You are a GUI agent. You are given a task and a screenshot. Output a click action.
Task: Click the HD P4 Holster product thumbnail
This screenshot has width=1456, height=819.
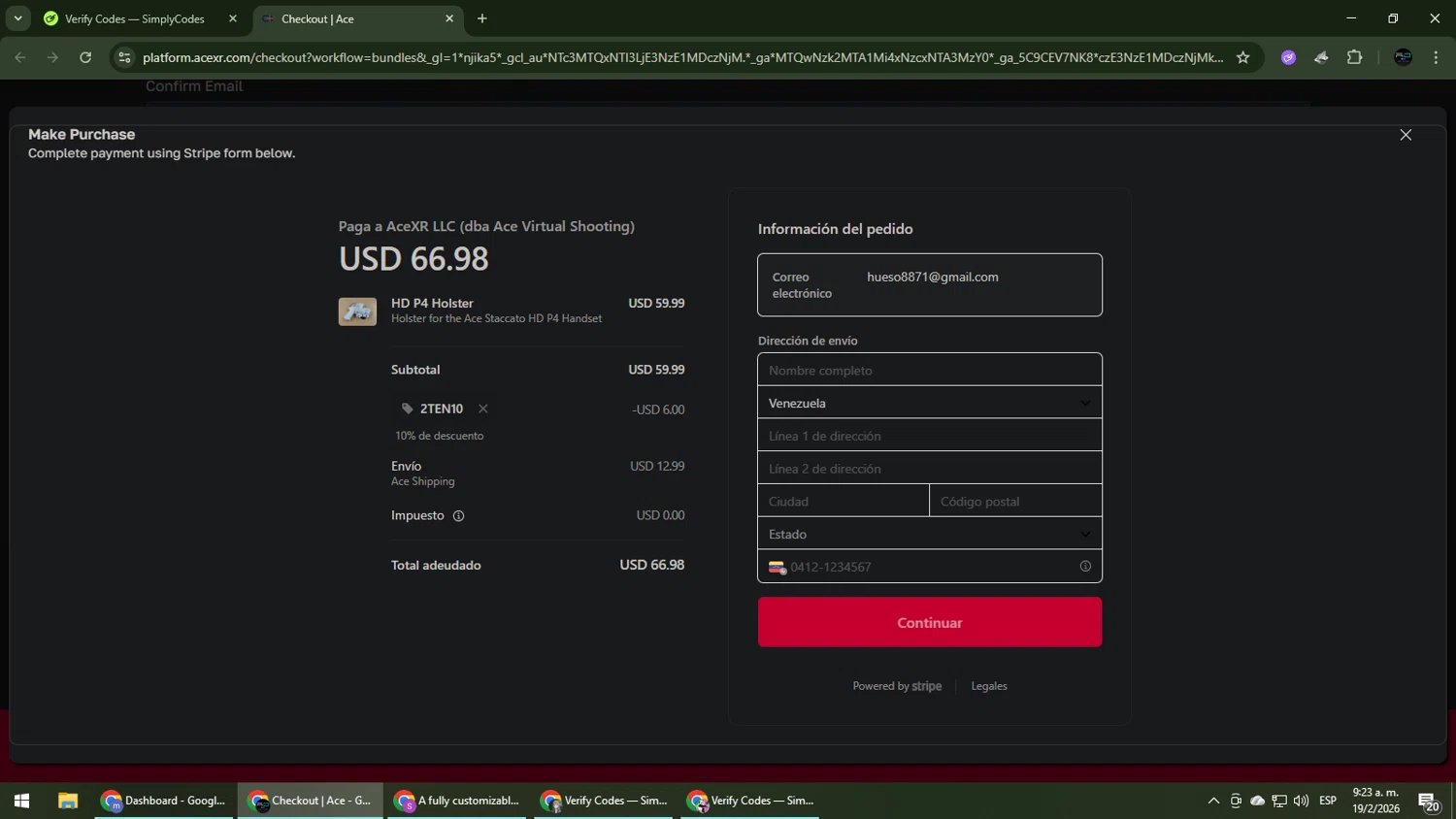click(x=357, y=311)
